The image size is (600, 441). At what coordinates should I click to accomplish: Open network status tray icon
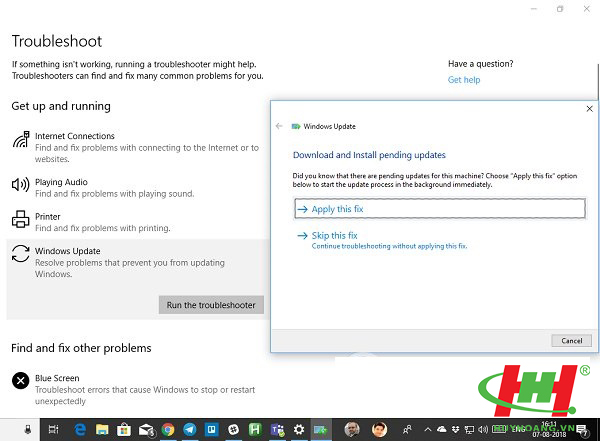(469, 430)
